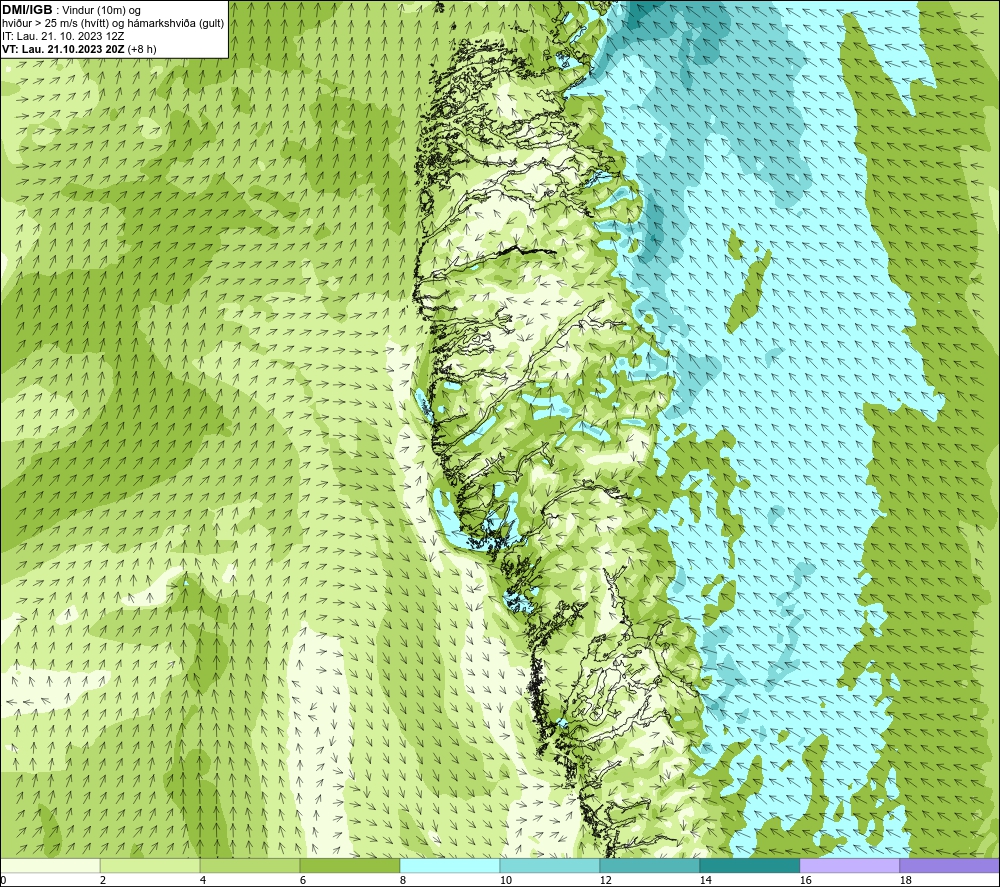
Task: Click the 'Vindur (10m) og' label
Action: tap(101, 10)
